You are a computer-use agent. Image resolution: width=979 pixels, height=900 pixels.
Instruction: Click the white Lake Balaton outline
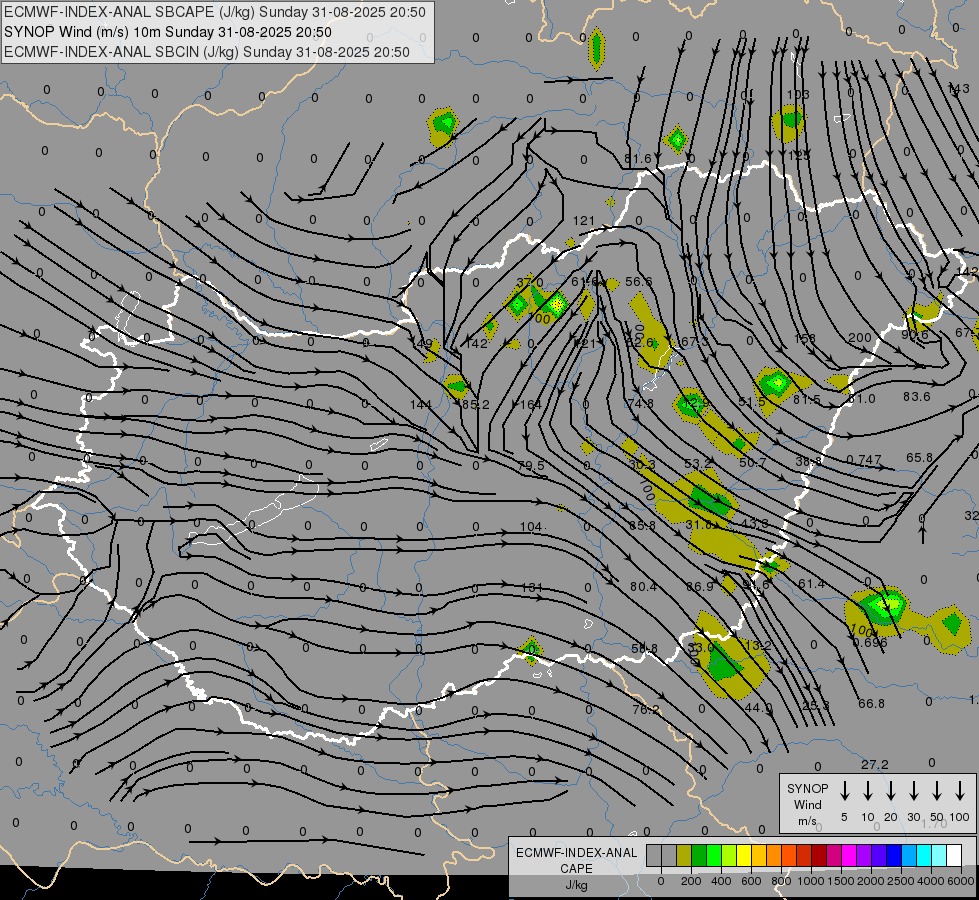click(253, 511)
